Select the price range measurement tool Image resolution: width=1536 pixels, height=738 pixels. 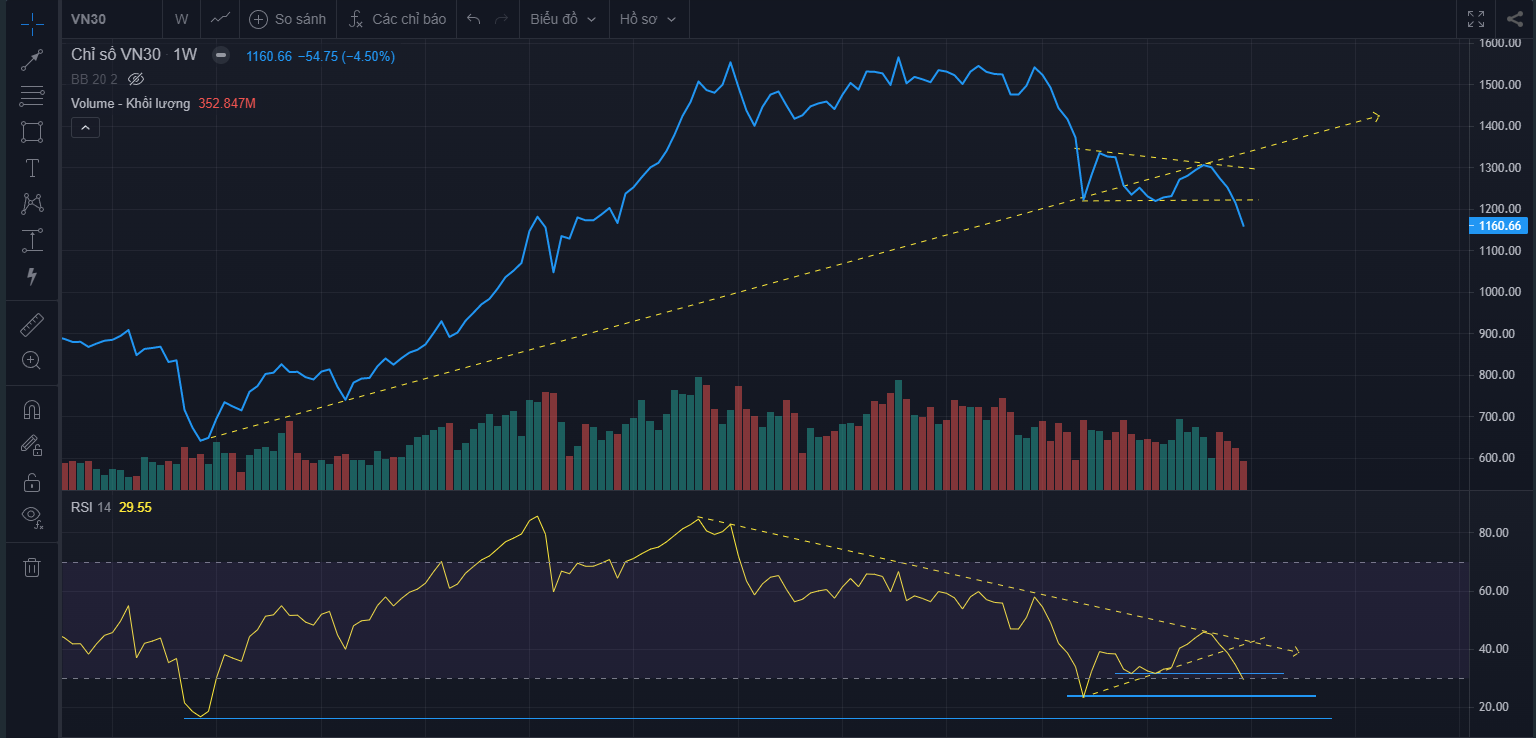tap(32, 240)
